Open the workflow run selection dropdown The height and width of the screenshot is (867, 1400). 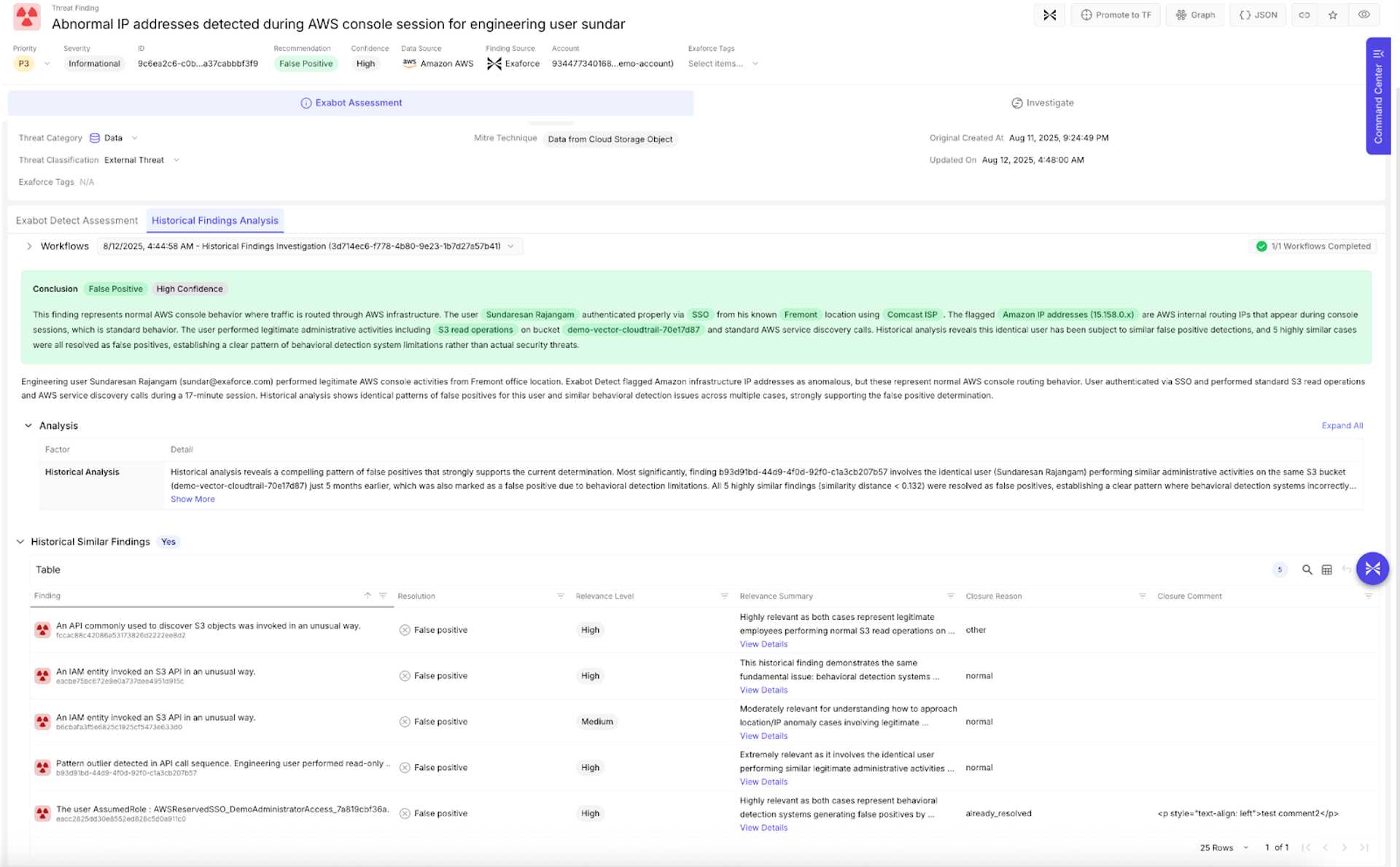tap(309, 246)
